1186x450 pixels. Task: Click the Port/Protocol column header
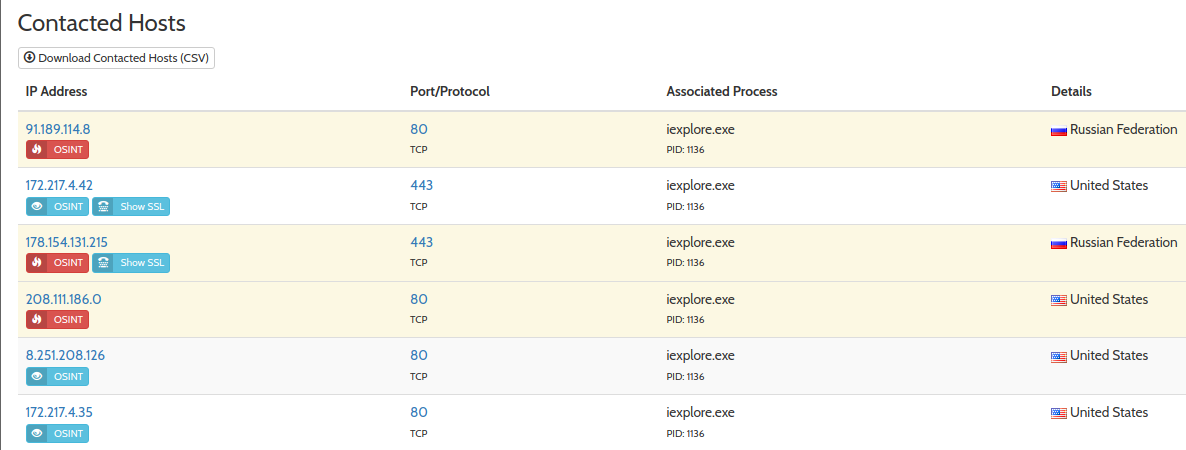click(449, 91)
